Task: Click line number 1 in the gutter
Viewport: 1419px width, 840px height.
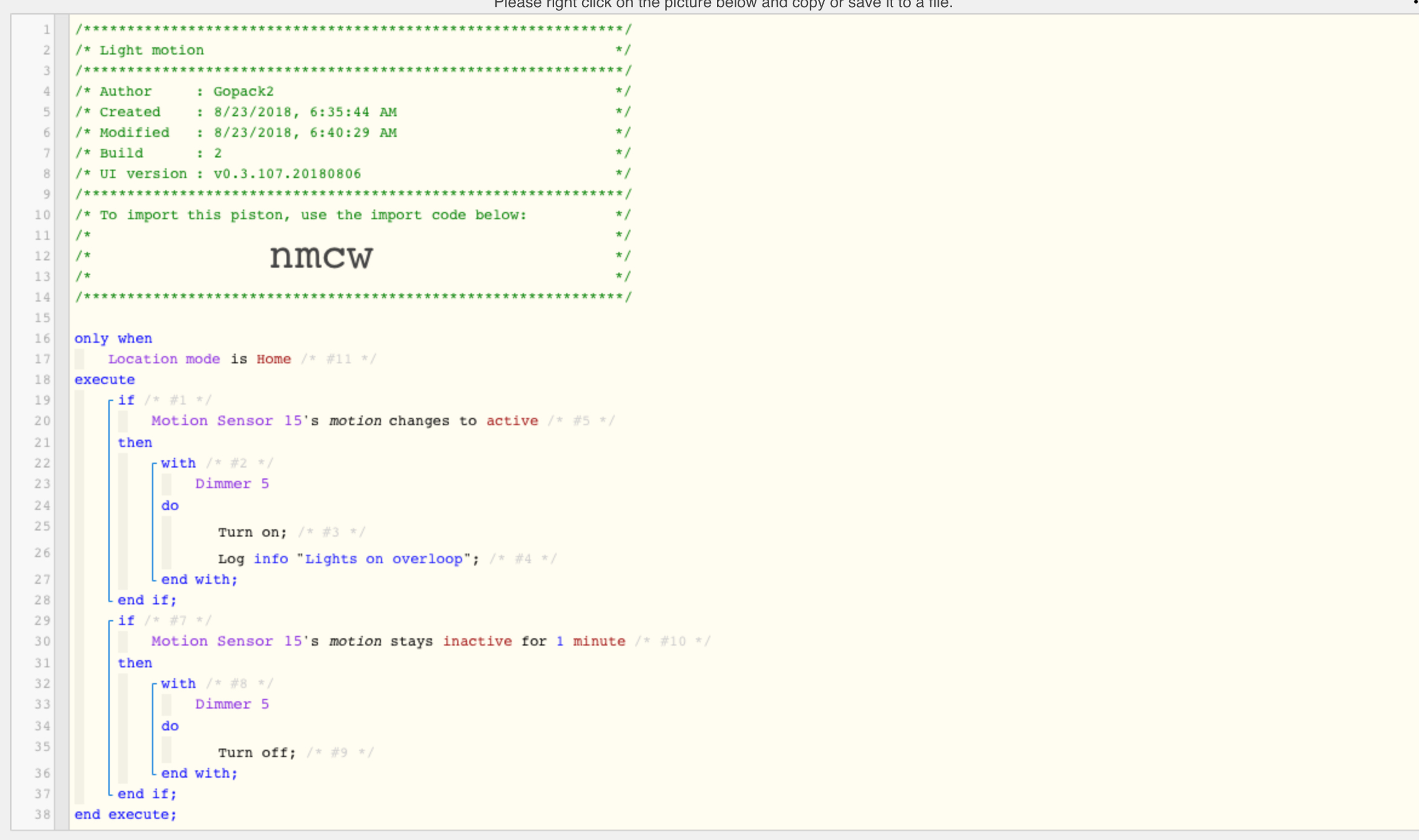Action: click(x=47, y=30)
